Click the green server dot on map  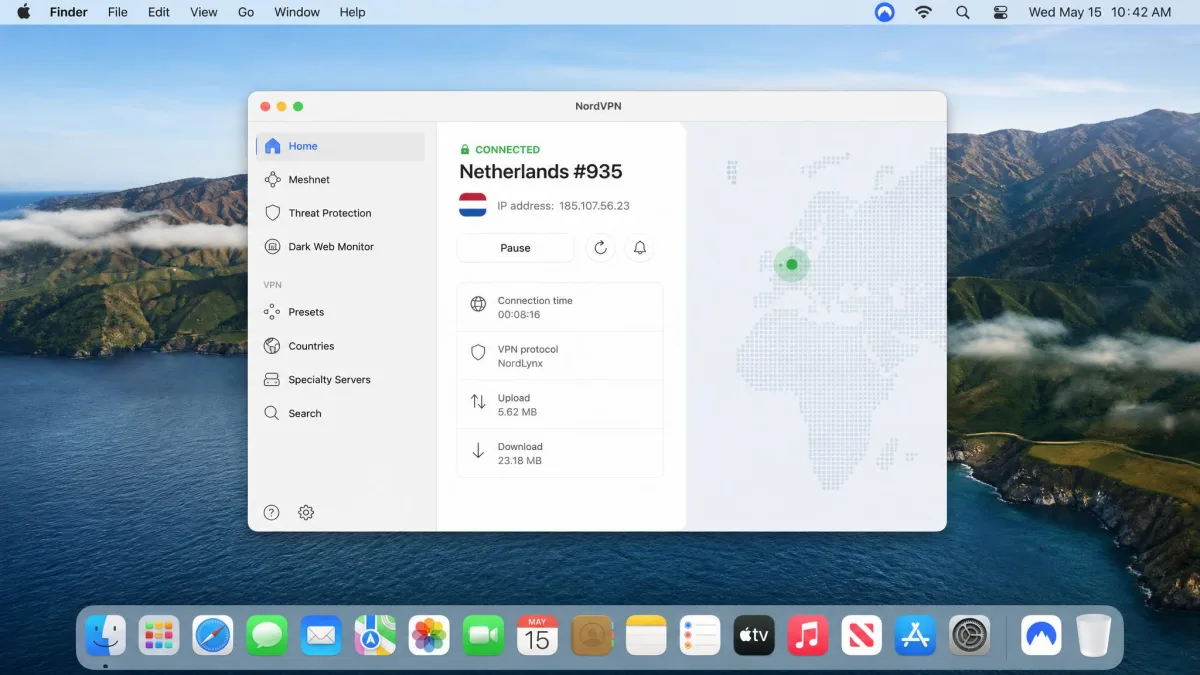(792, 265)
